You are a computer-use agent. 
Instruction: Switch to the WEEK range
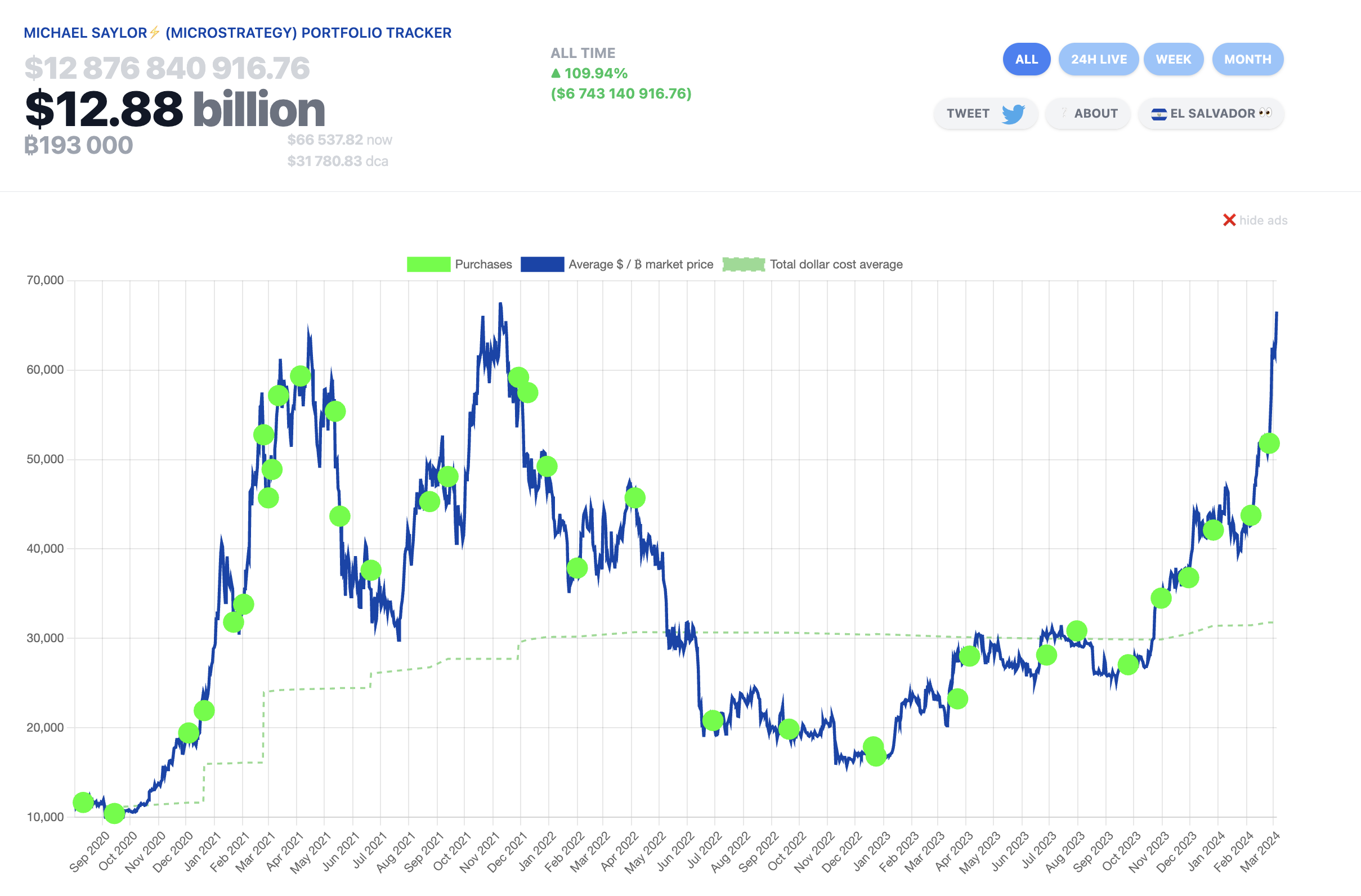coord(1173,60)
